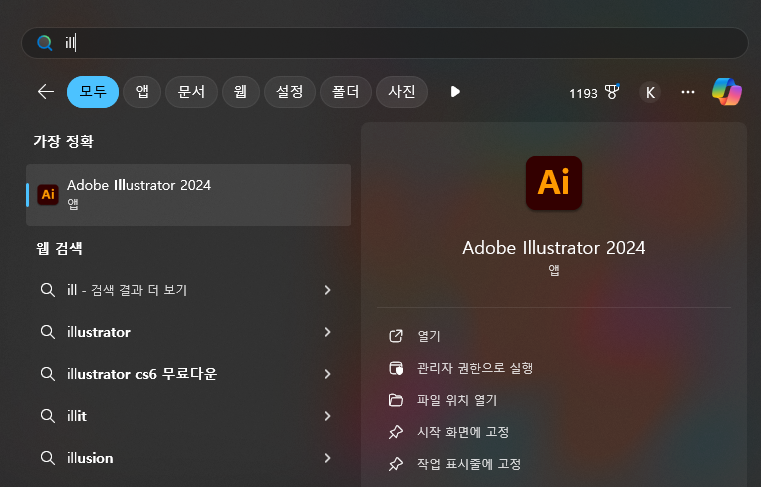This screenshot has height=487, width=761.
Task: Click the search magnifier icon in search box
Action: coord(45,43)
